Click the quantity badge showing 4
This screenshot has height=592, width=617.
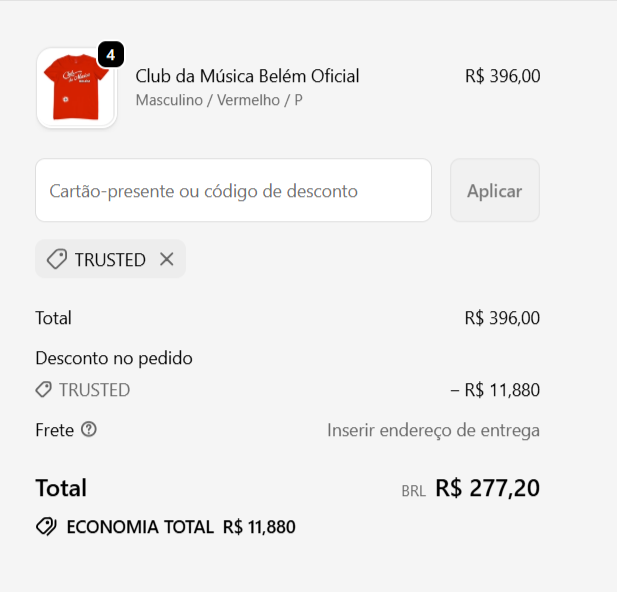[x=110, y=55]
